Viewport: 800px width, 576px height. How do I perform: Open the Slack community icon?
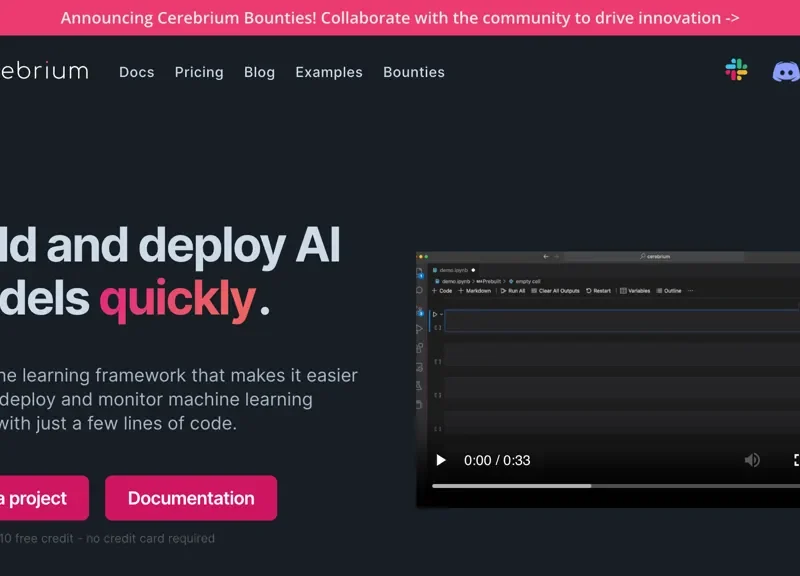(x=736, y=70)
